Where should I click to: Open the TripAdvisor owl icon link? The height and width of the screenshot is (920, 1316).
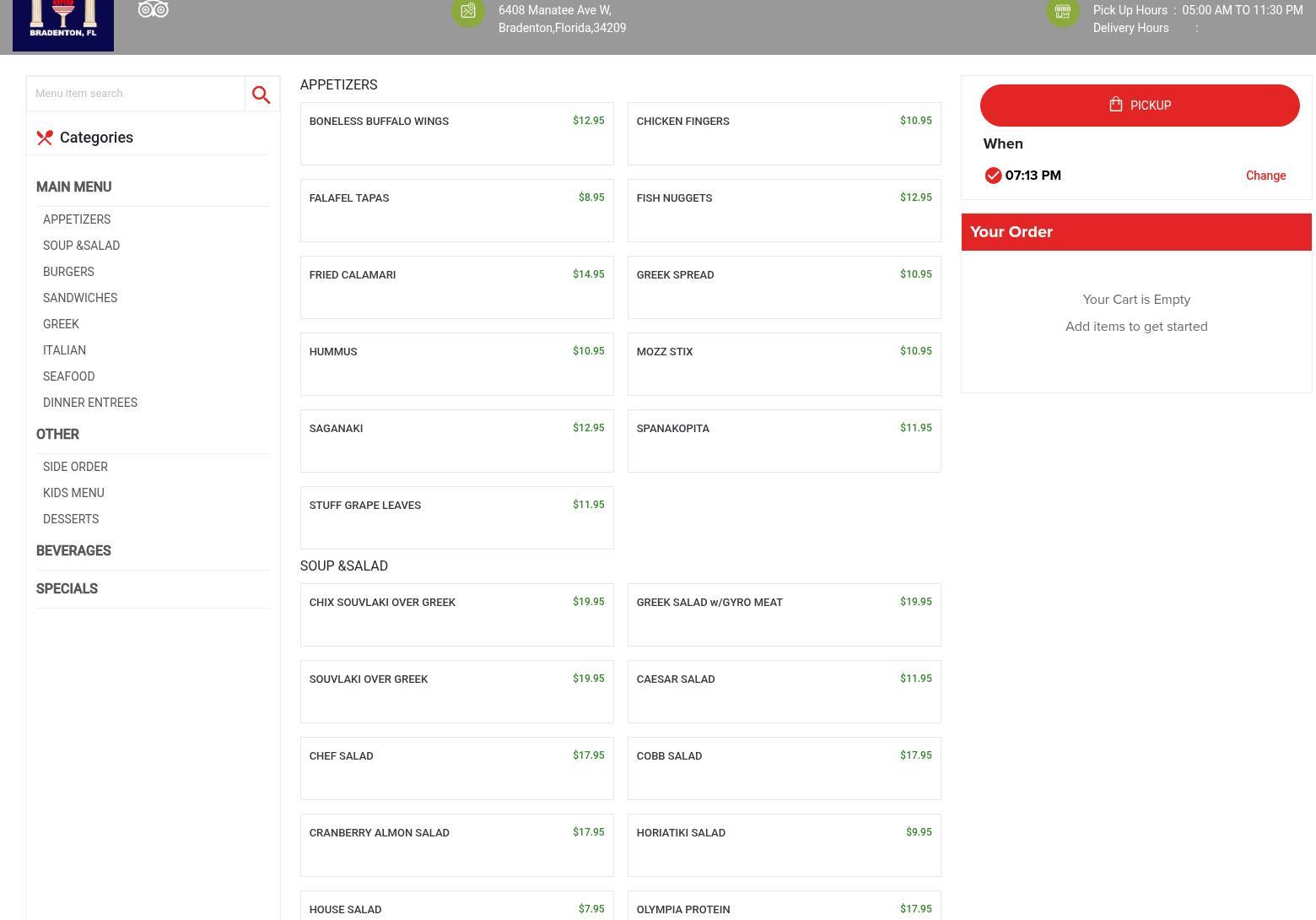154,10
